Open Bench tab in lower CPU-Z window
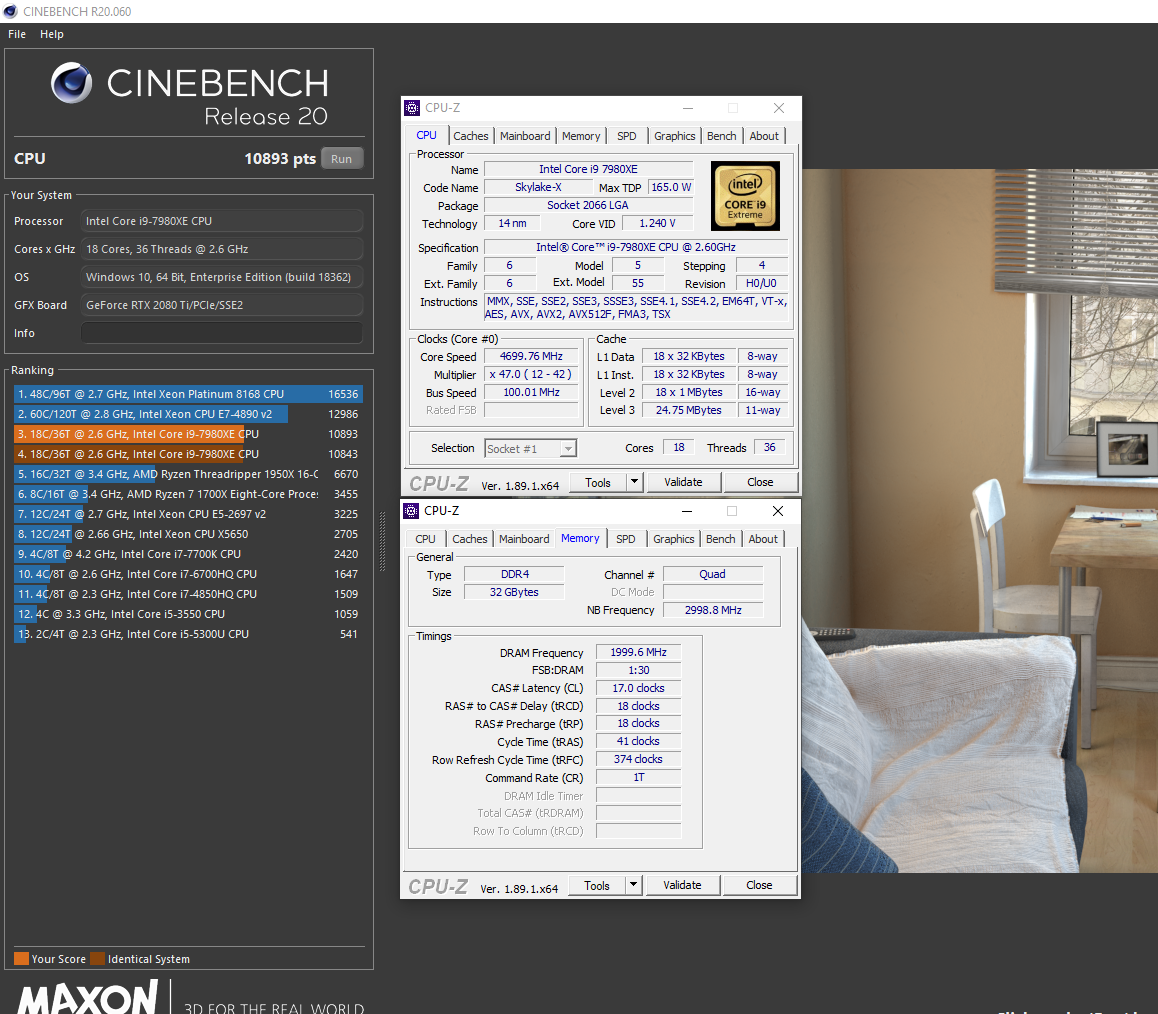This screenshot has width=1158, height=1014. tap(721, 539)
